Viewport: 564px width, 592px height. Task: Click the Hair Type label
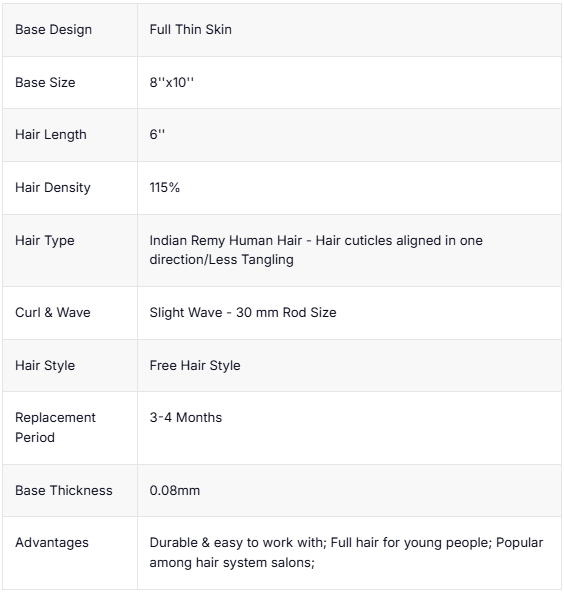(45, 240)
